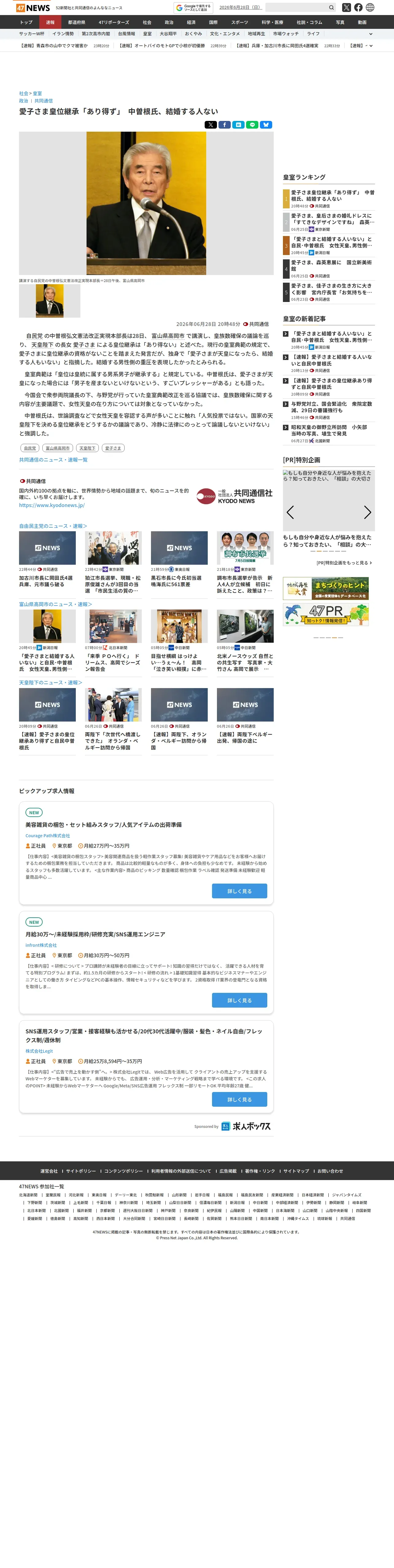Open the まちづくりのヒント banner
394x1568 pixels.
click(326, 589)
